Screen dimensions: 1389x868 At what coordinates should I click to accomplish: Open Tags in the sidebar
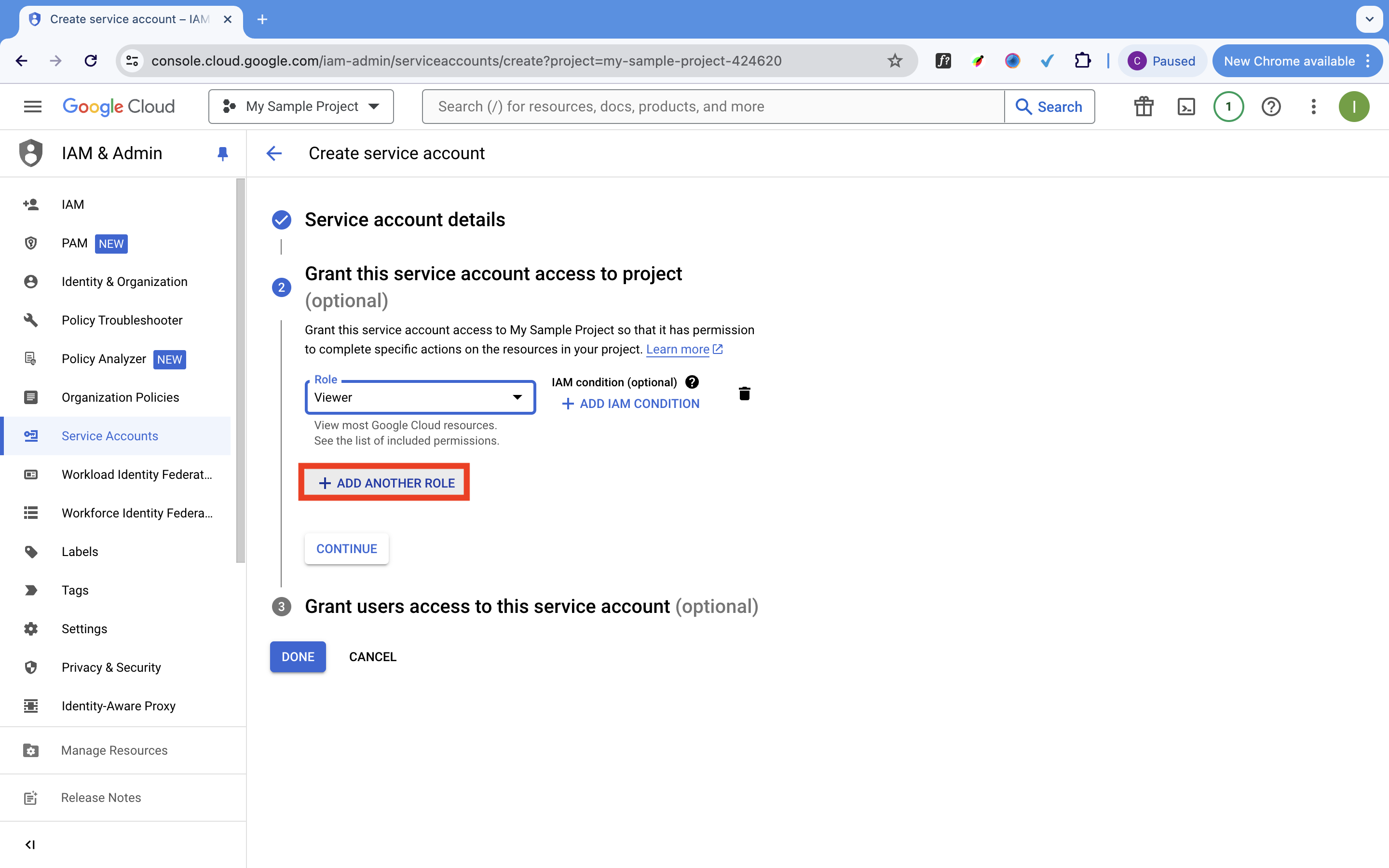115,590
